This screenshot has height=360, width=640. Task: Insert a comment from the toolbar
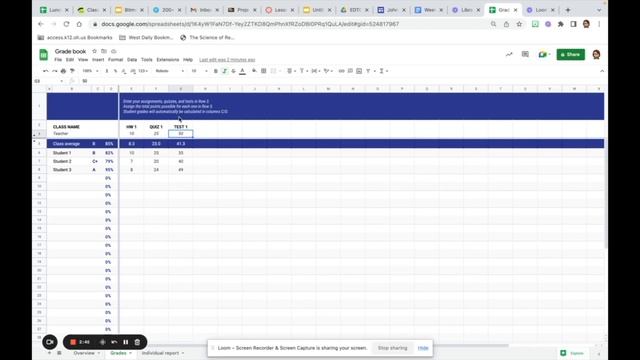[350, 71]
